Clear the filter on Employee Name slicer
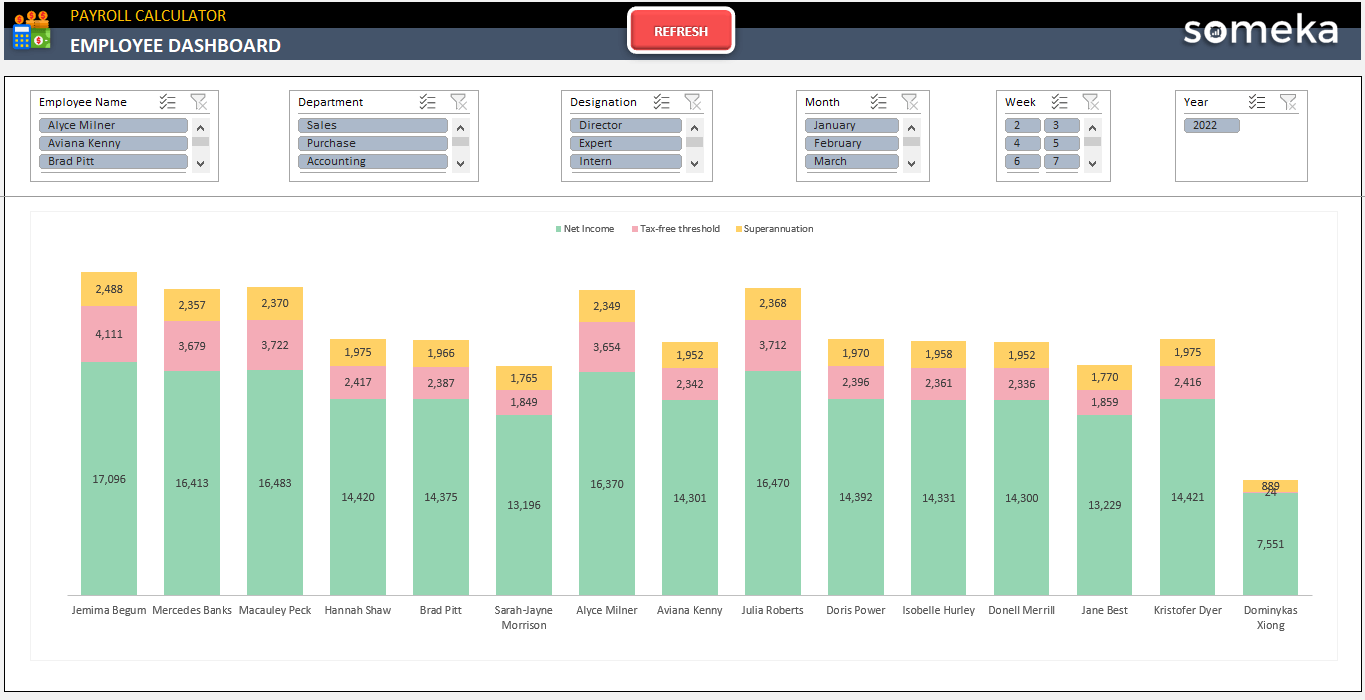The width and height of the screenshot is (1365, 700). [x=199, y=101]
